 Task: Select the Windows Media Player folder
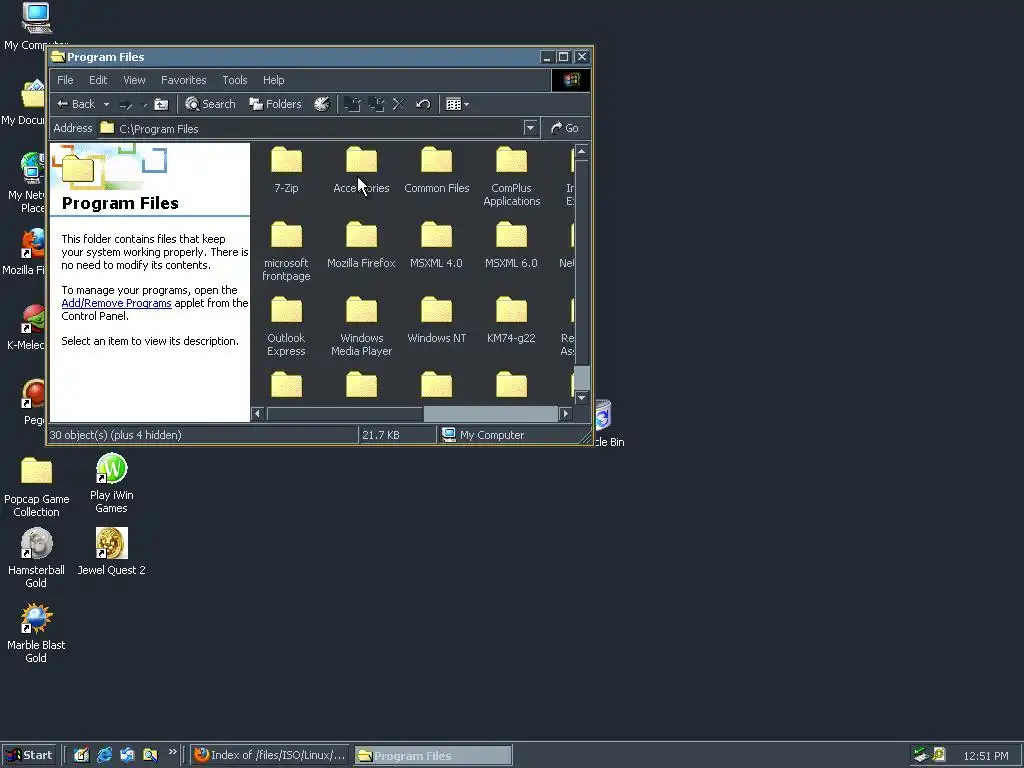pos(361,327)
